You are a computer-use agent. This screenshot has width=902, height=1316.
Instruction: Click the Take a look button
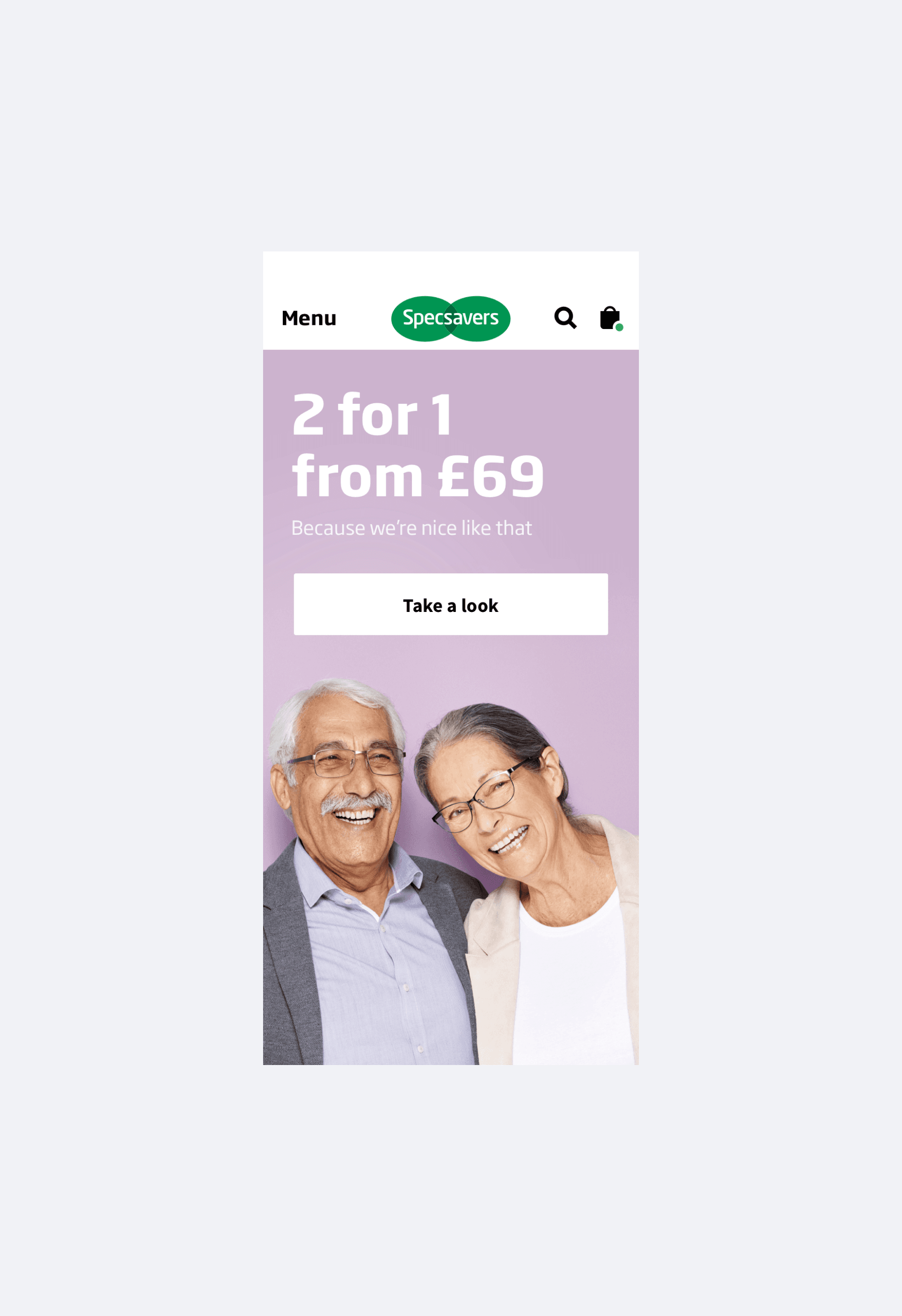451,603
